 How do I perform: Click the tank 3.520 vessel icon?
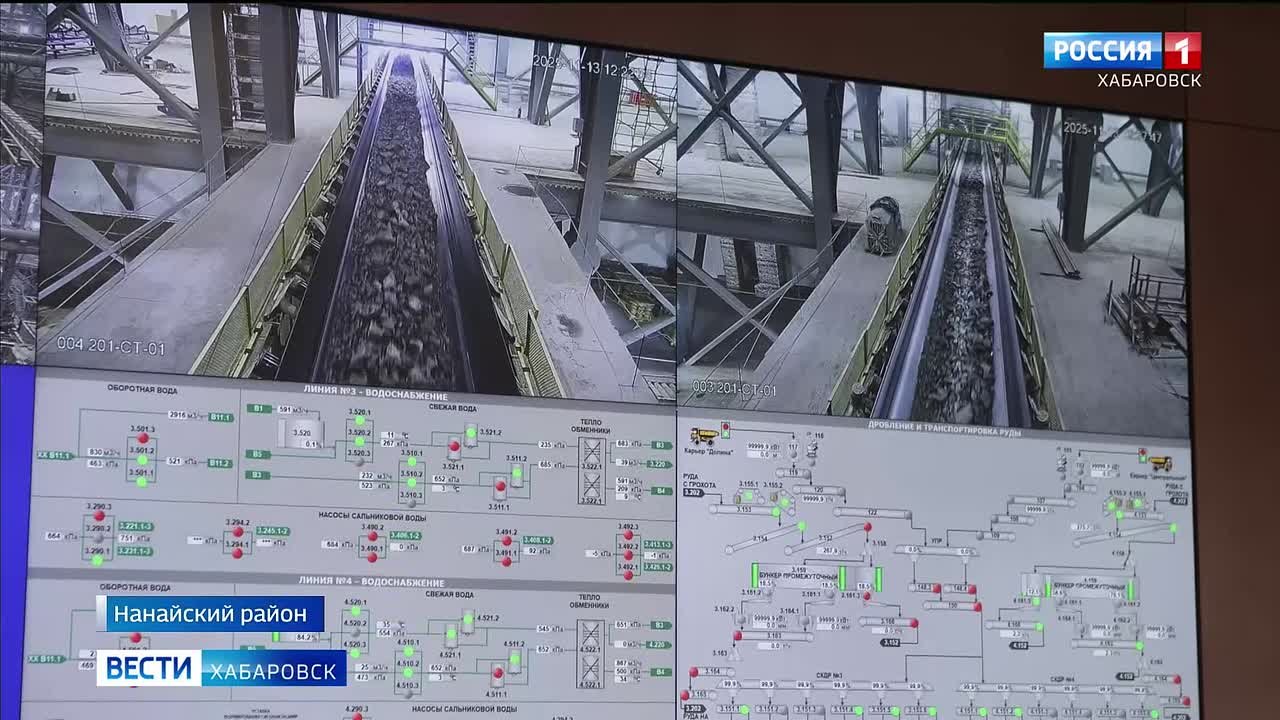[301, 432]
